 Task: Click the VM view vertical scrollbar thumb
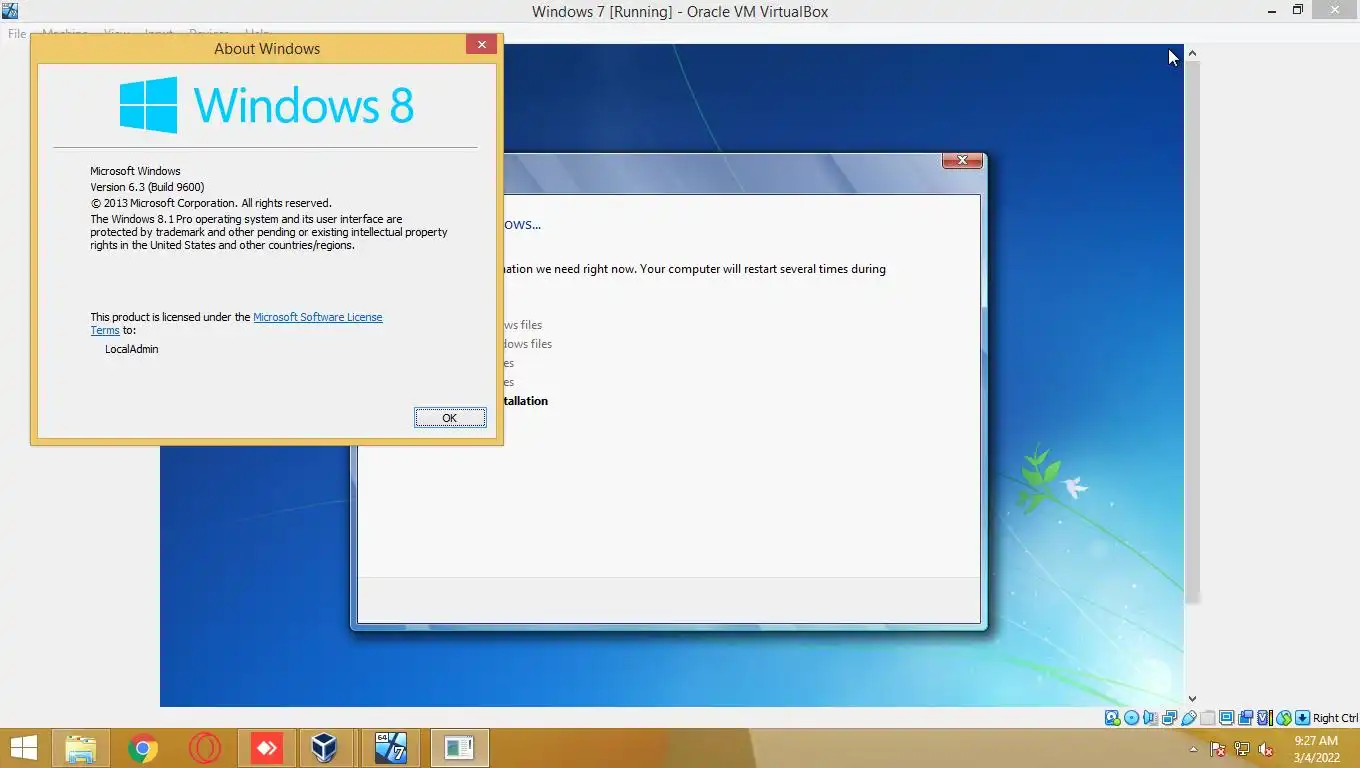(x=1192, y=330)
